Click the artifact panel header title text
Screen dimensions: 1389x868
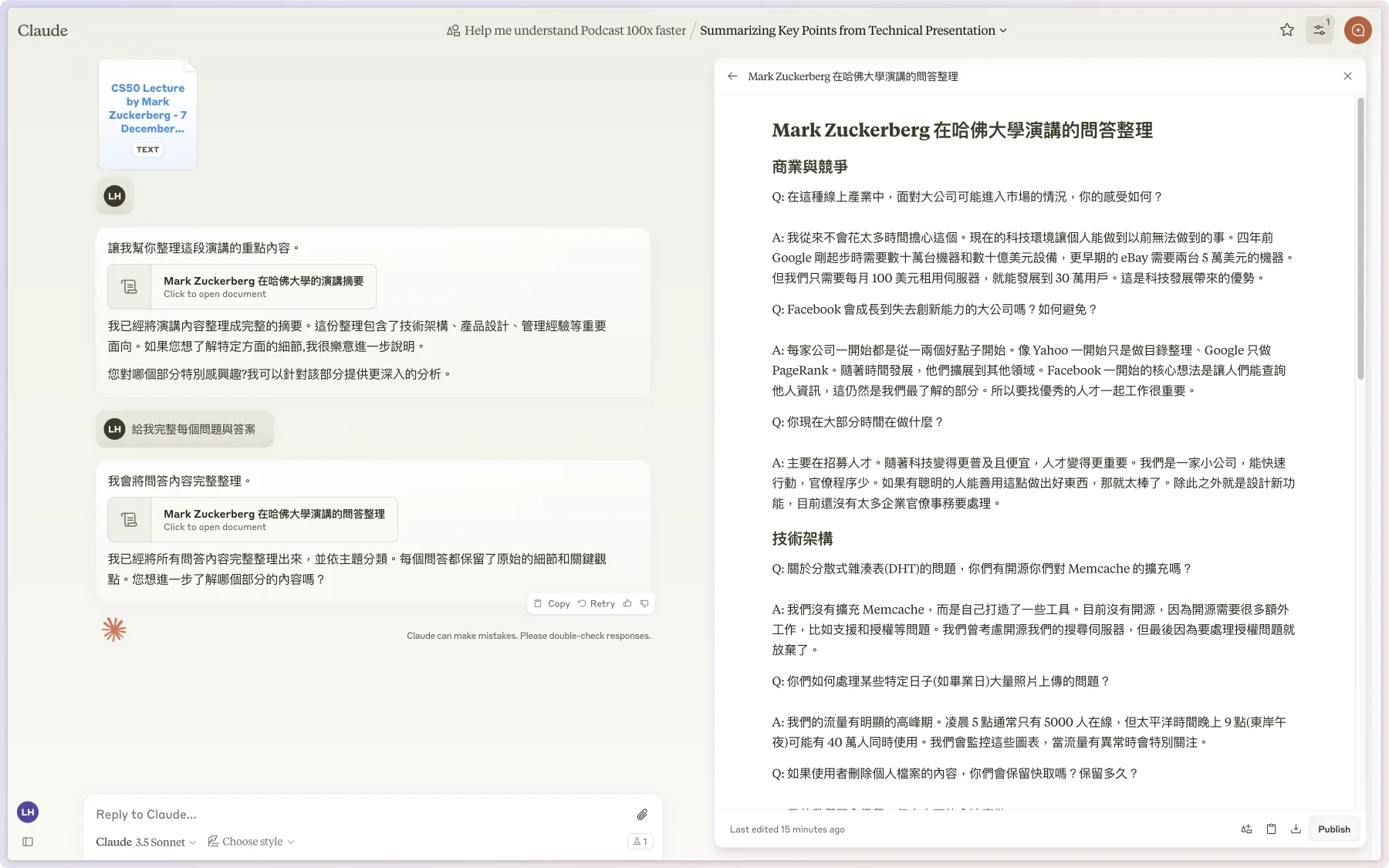click(x=853, y=76)
